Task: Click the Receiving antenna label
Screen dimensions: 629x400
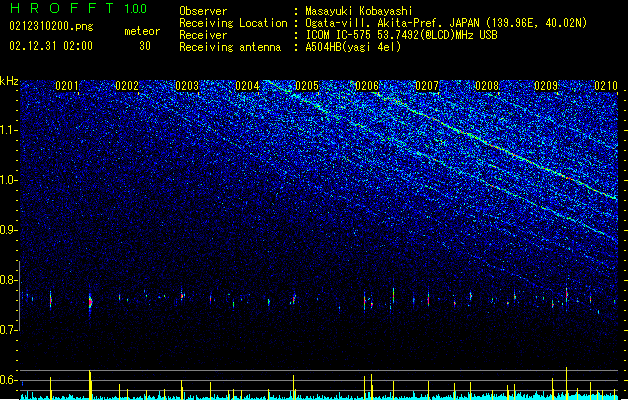Action: coord(230,47)
